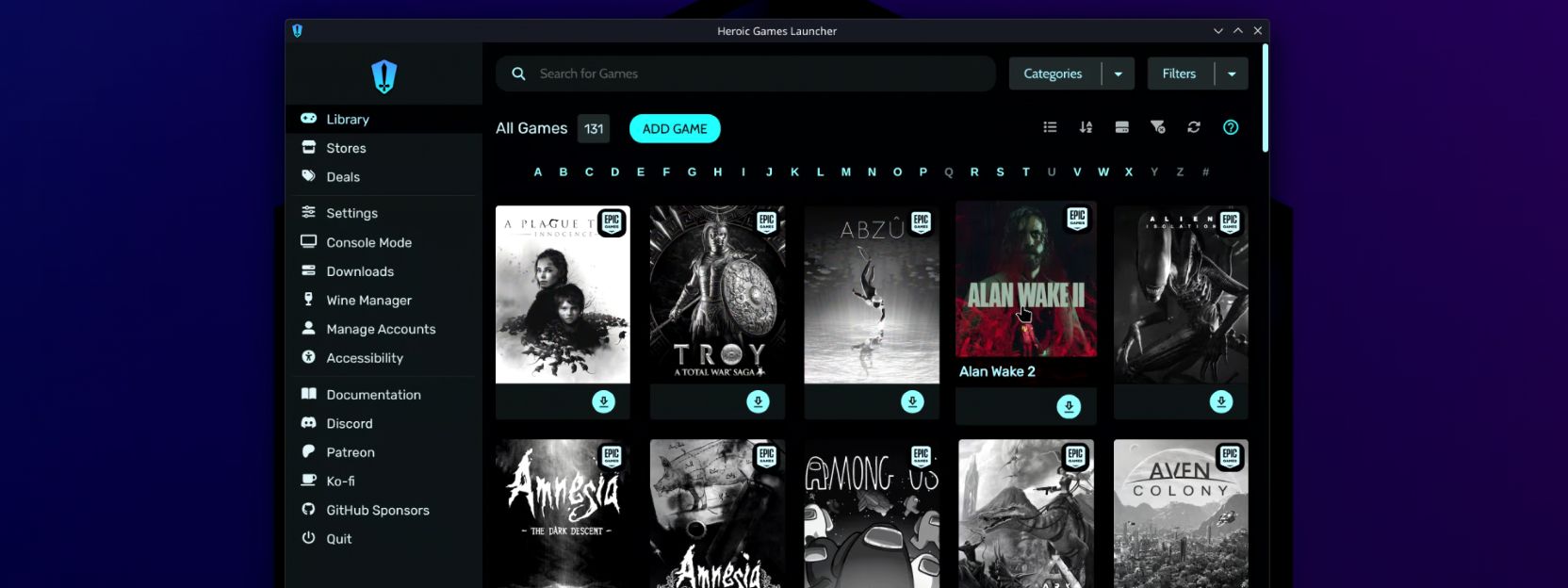Filter games by letter C
The height and width of the screenshot is (588, 1568).
click(589, 171)
